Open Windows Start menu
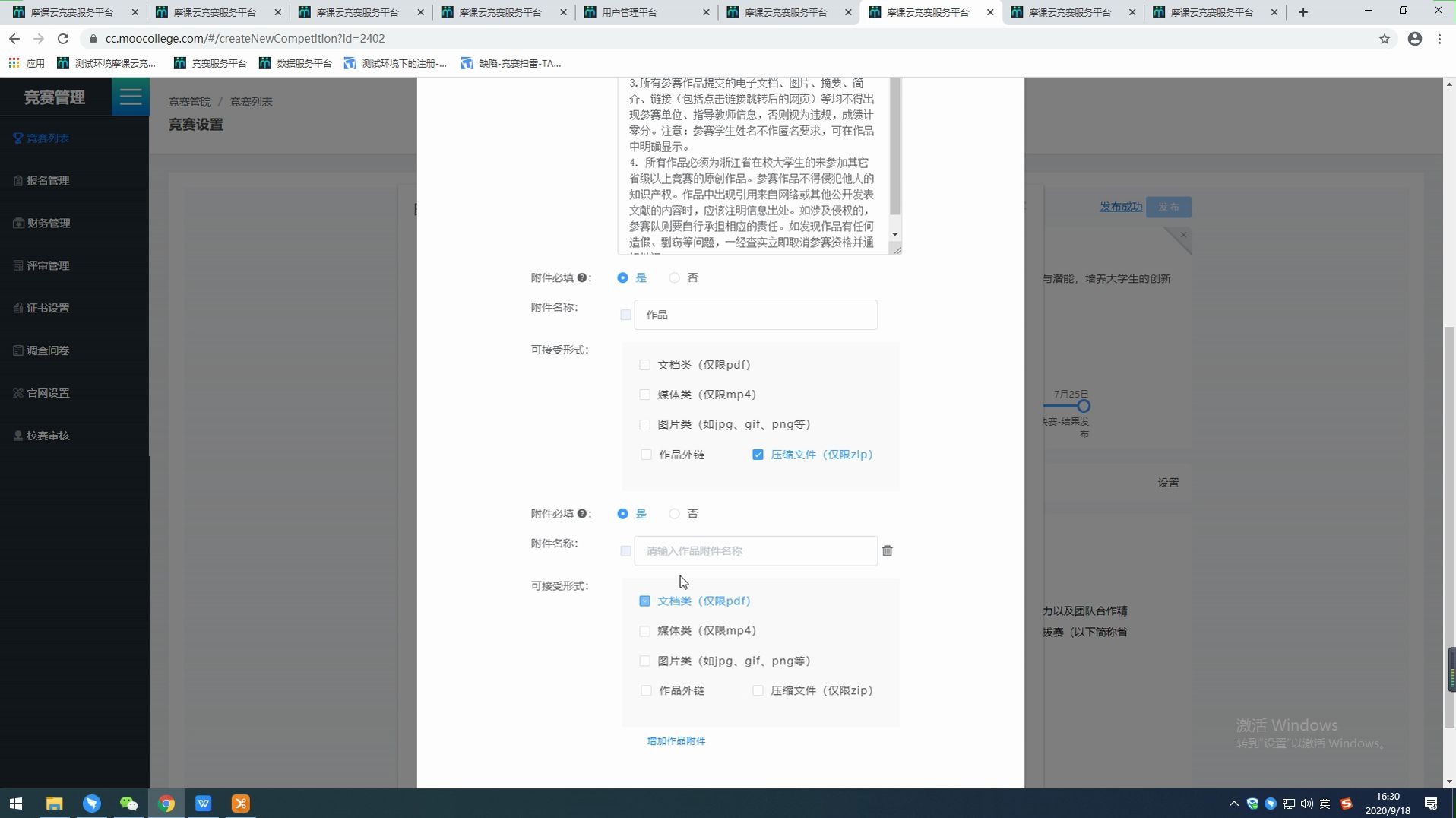This screenshot has height=818, width=1456. point(16,804)
